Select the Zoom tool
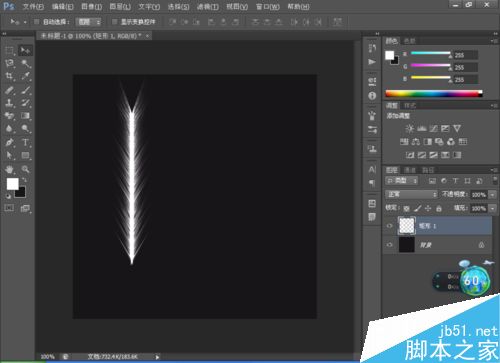The image size is (500, 363). [25, 169]
